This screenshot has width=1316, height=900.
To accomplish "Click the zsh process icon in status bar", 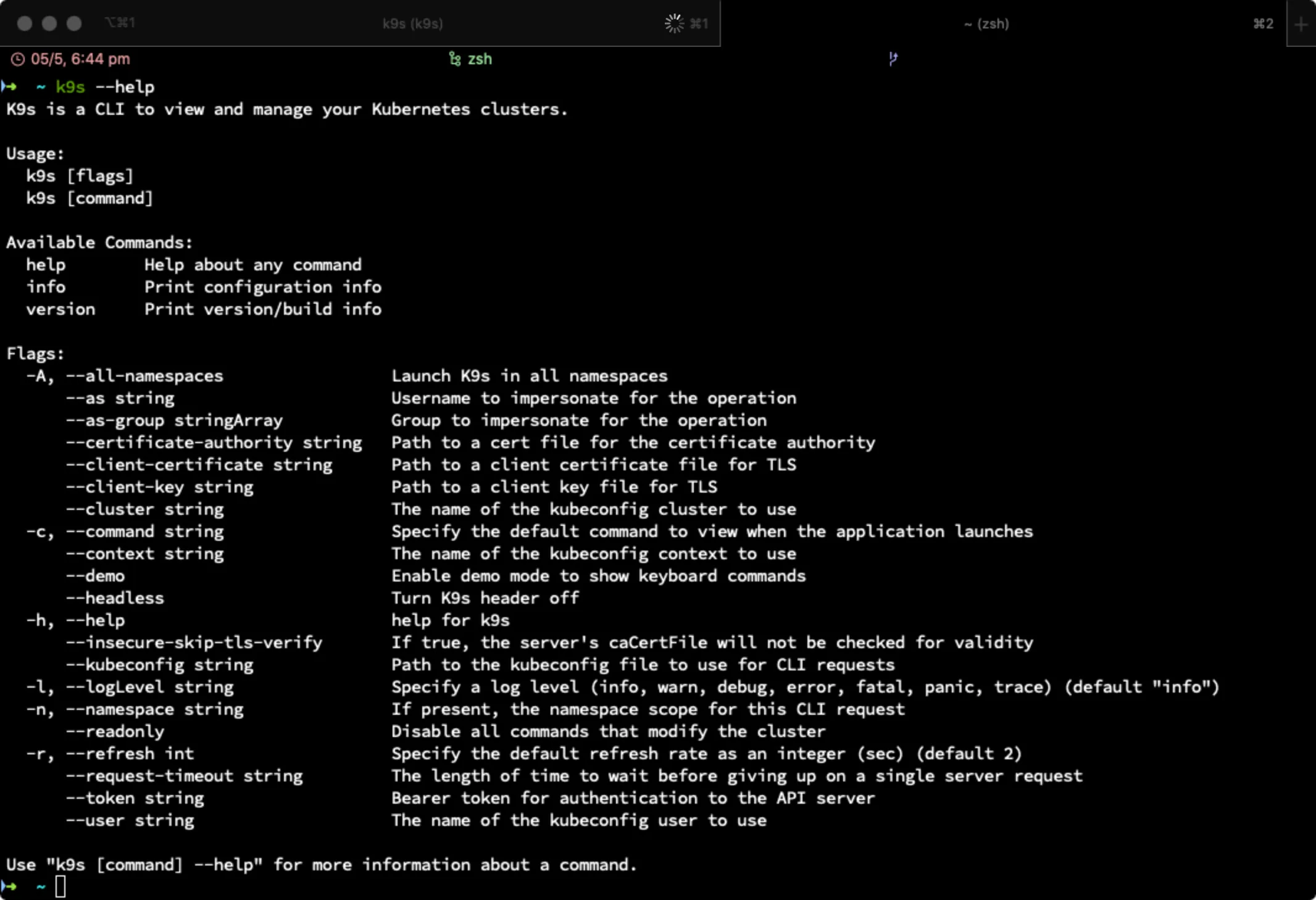I will [455, 59].
